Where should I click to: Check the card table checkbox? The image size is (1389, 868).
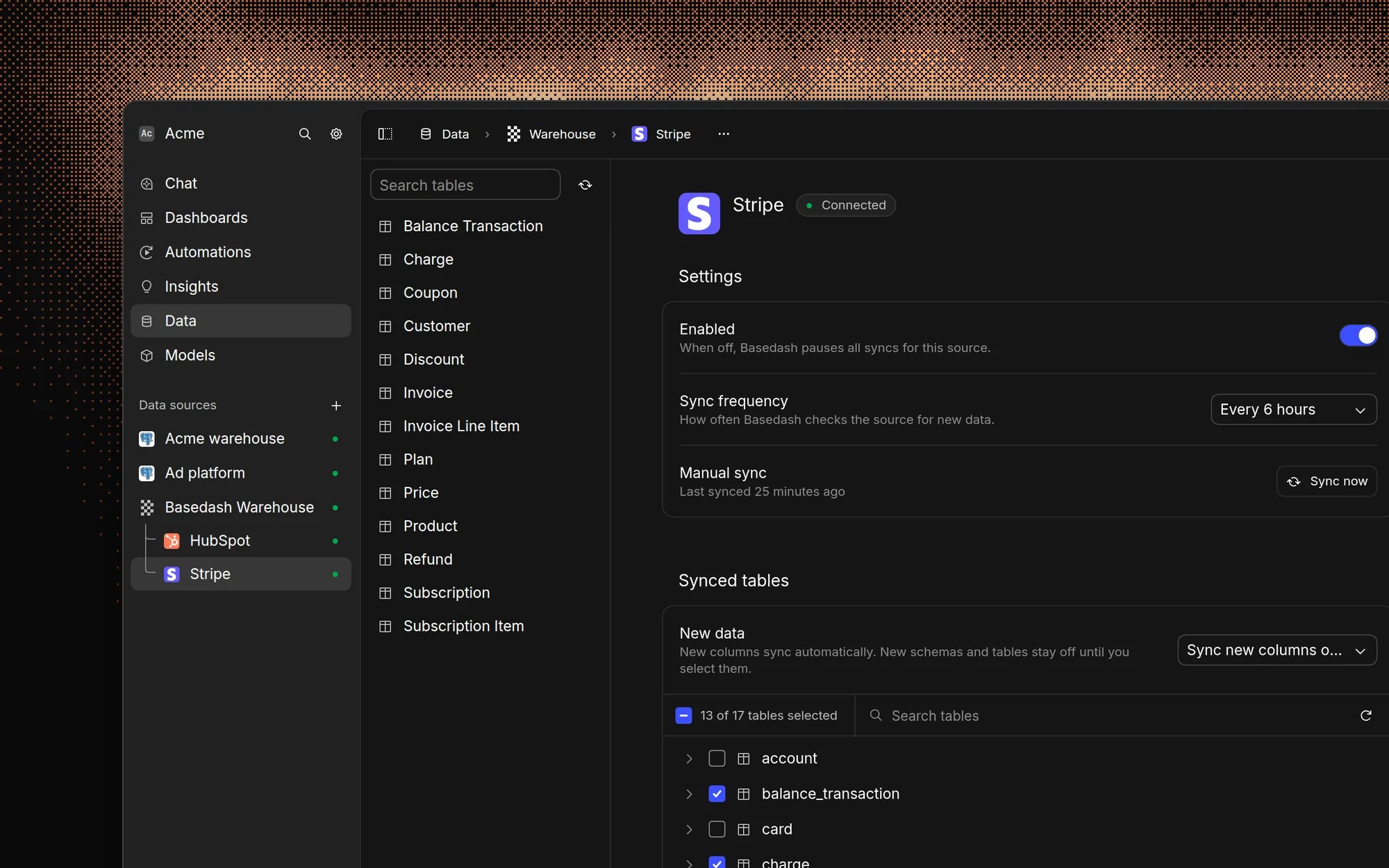tap(717, 829)
